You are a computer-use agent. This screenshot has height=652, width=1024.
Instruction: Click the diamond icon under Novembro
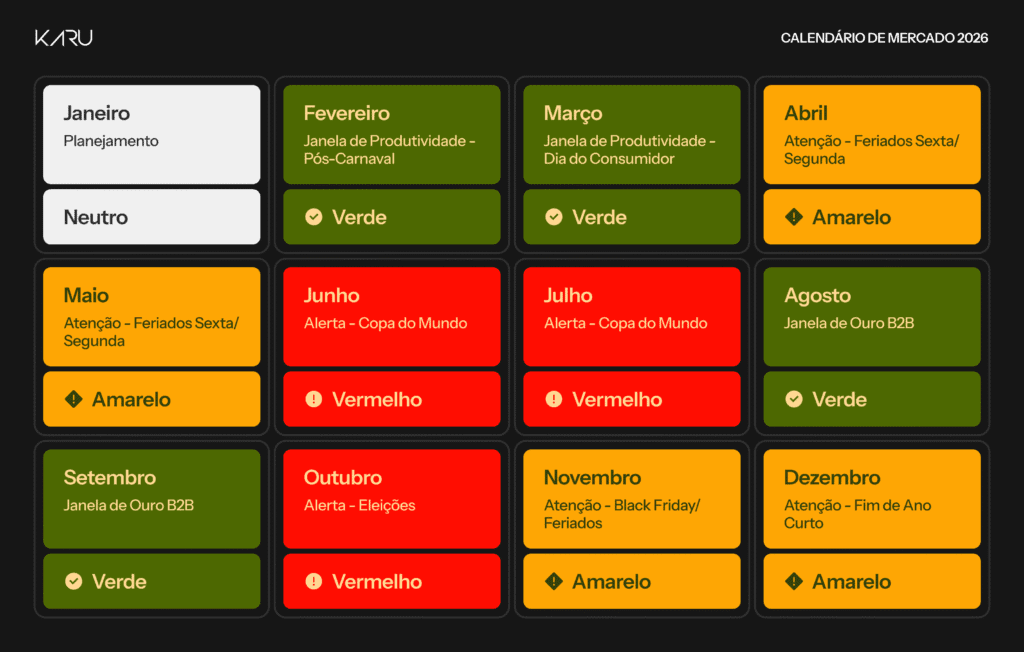click(554, 581)
